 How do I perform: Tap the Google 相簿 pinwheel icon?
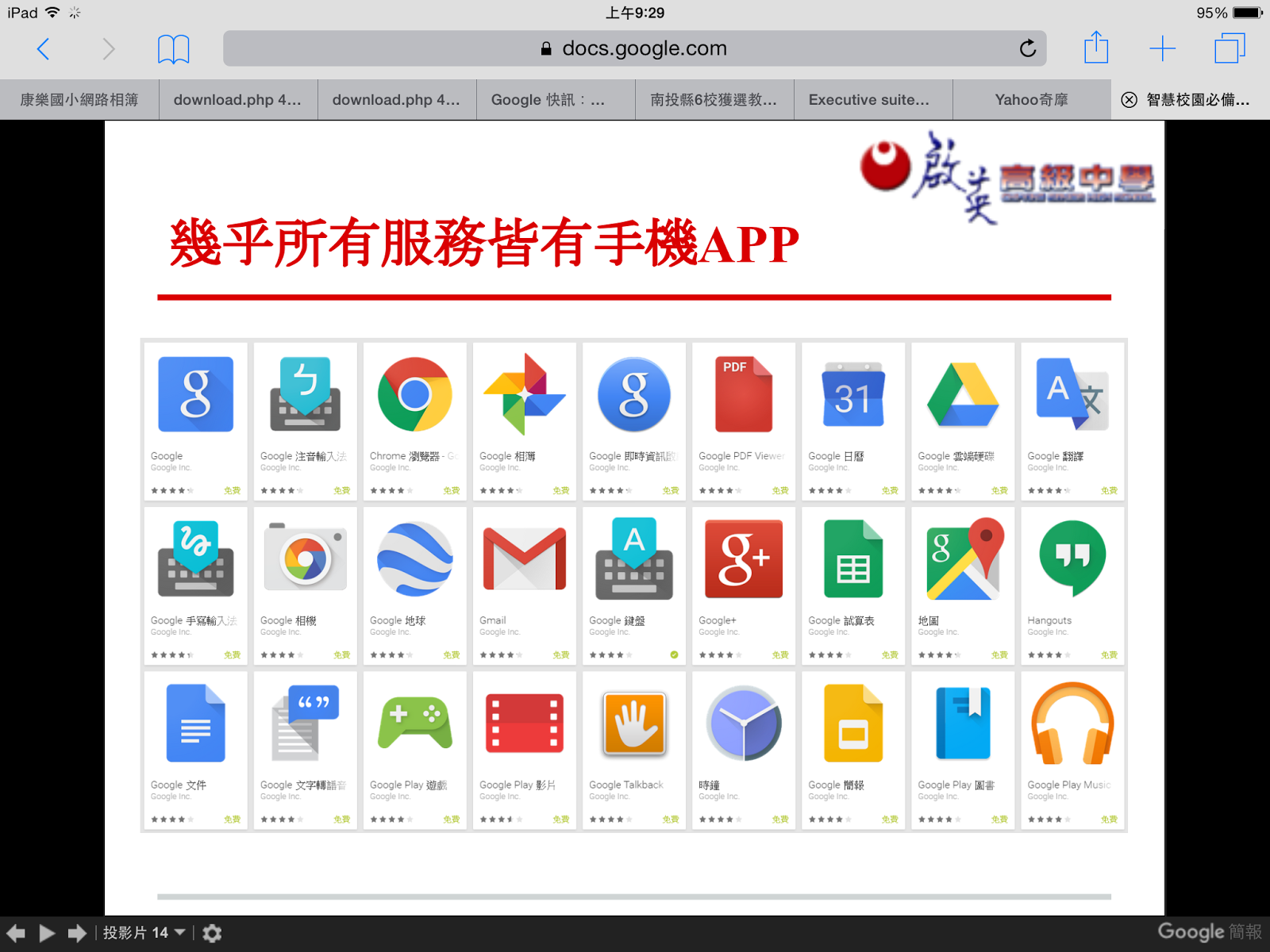(524, 394)
